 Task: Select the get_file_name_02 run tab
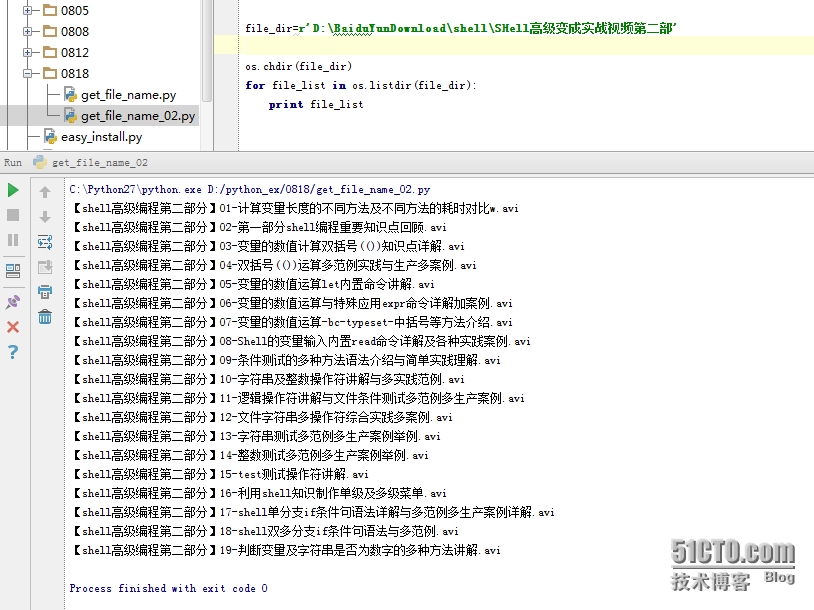pyautogui.click(x=91, y=162)
